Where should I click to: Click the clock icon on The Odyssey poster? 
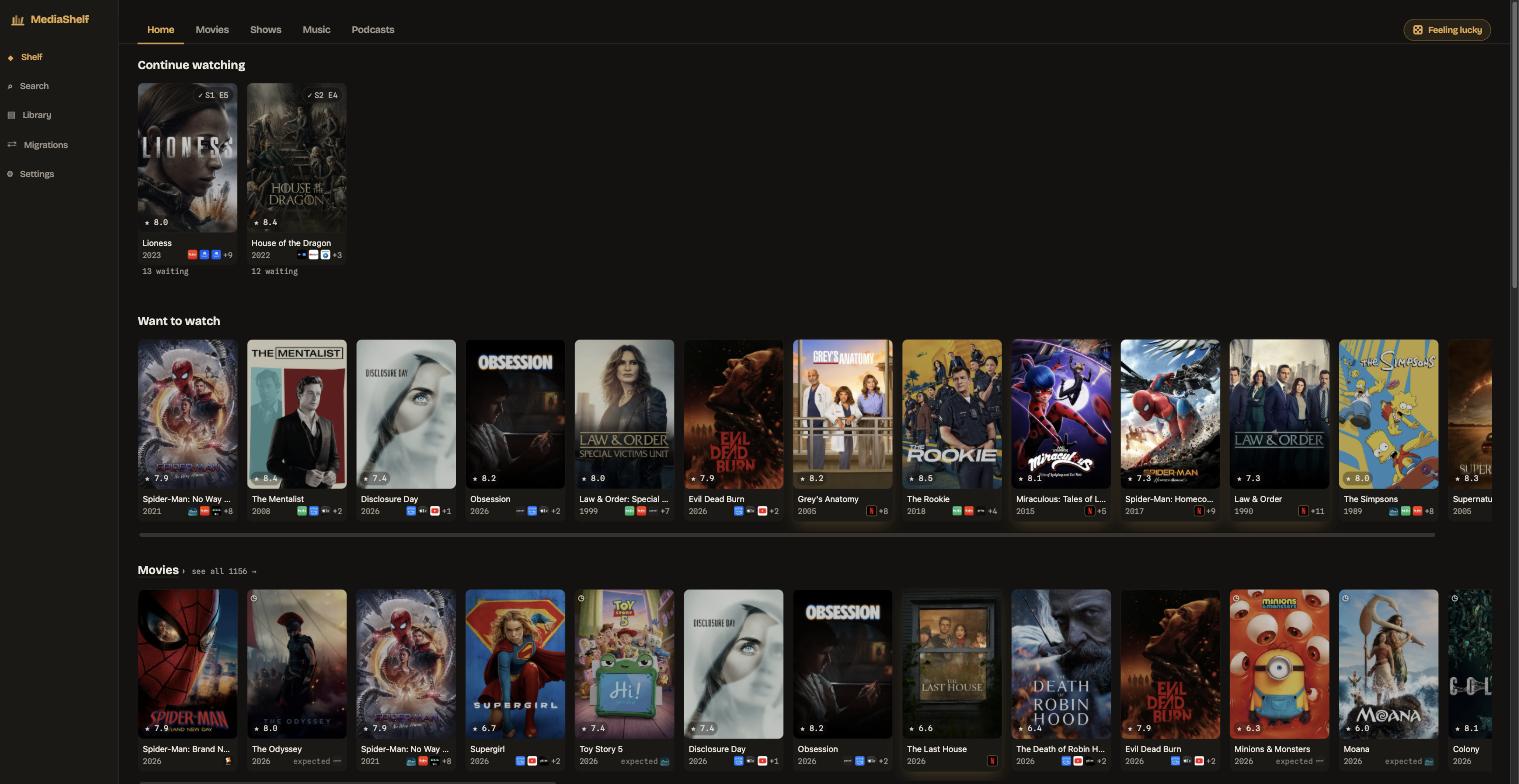pyautogui.click(x=254, y=598)
